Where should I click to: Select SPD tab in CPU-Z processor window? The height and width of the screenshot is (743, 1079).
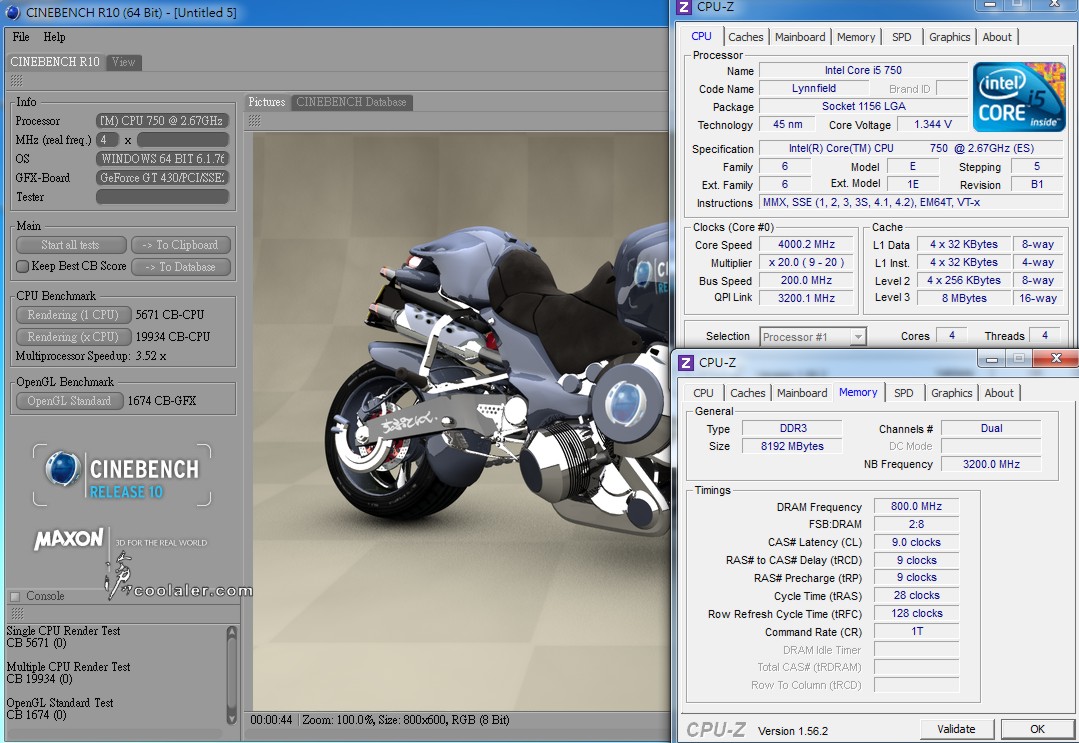click(x=901, y=37)
